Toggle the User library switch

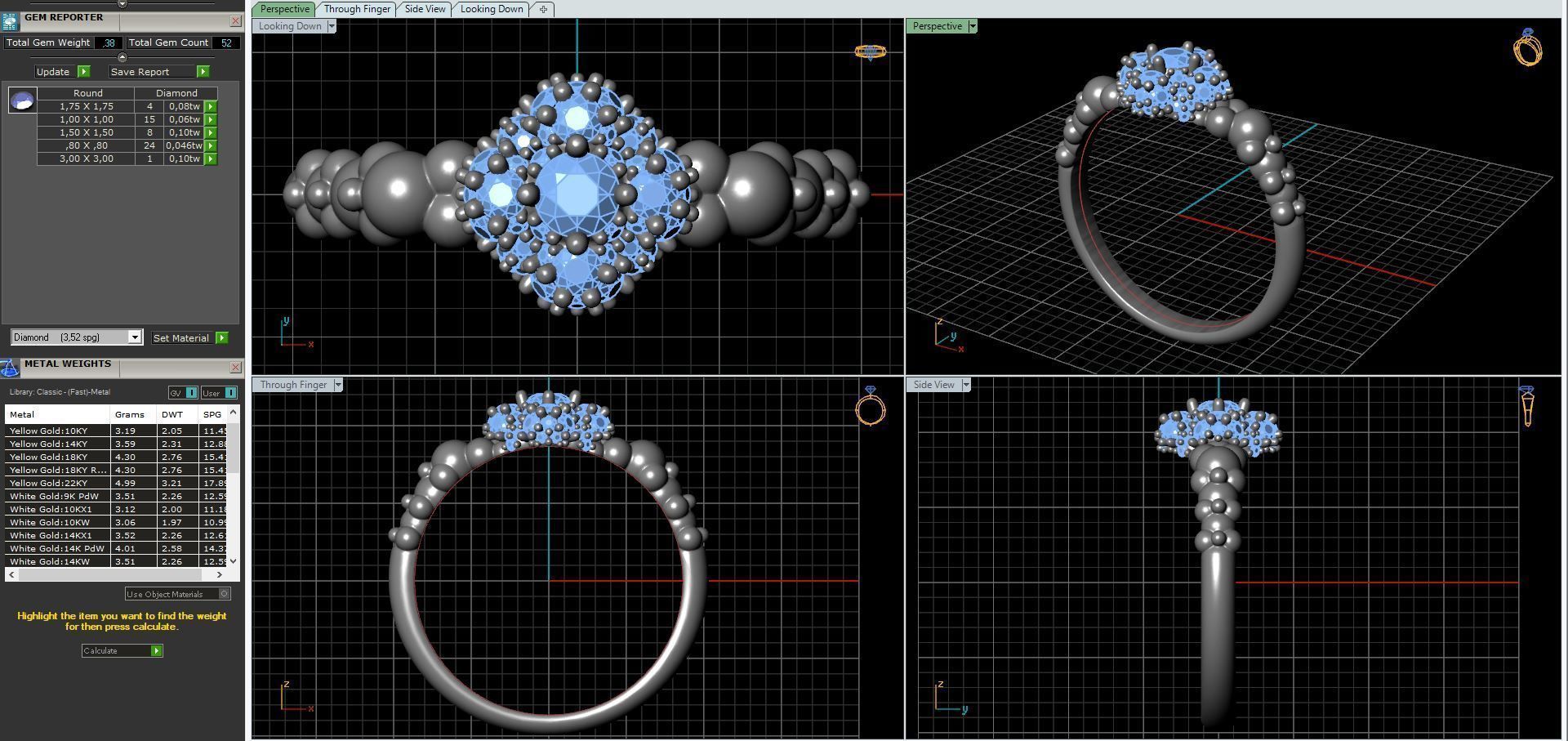click(x=219, y=393)
